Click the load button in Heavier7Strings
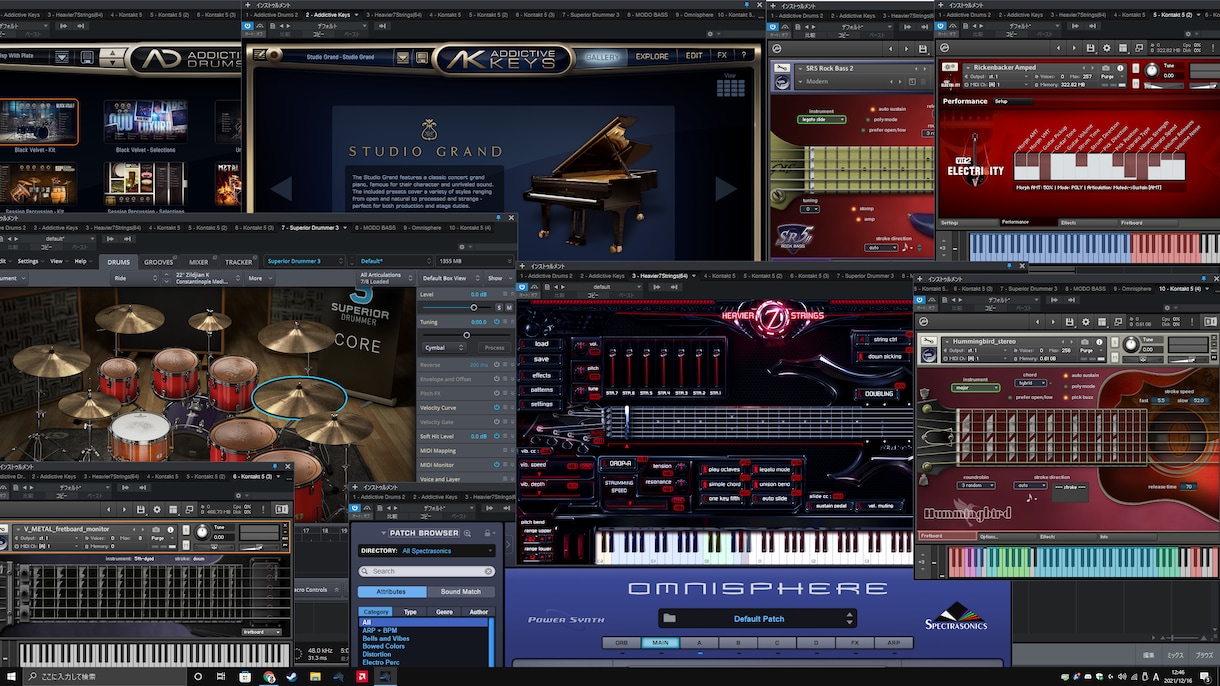This screenshot has height=686, width=1220. tap(541, 344)
